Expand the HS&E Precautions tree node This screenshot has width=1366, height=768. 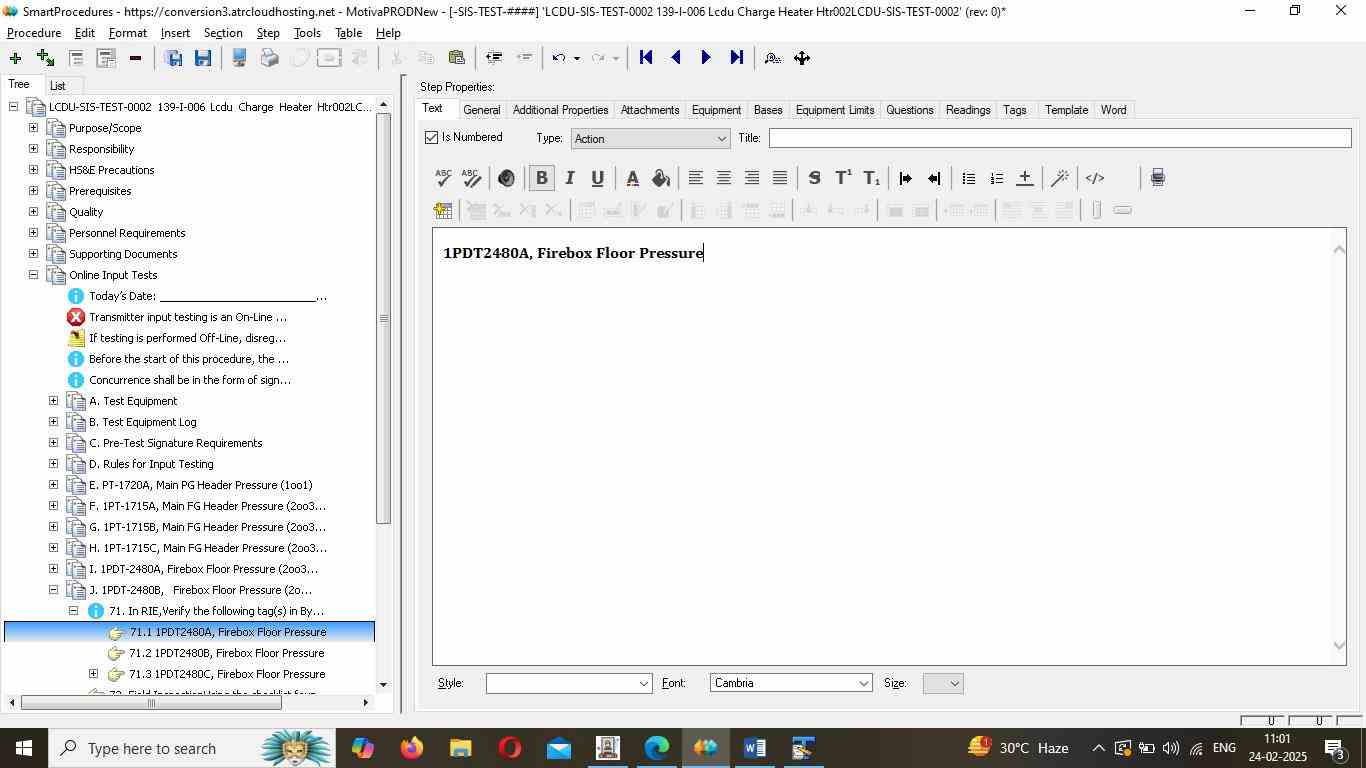click(33, 170)
